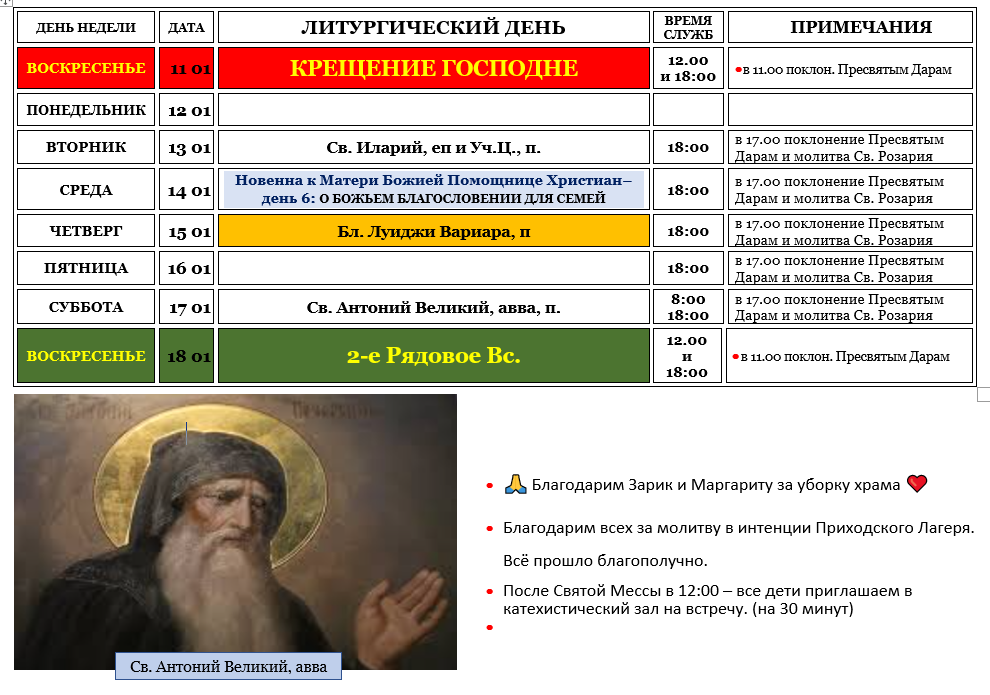Click the green '2-е Рядовое Вс.' cell
Viewport: 990px width, 695px height.
pyautogui.click(x=433, y=356)
